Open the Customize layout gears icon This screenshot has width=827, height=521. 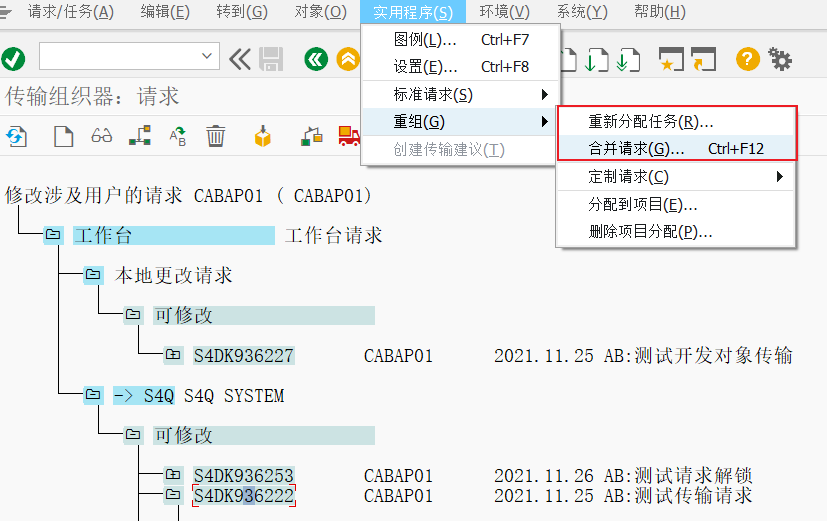click(780, 59)
